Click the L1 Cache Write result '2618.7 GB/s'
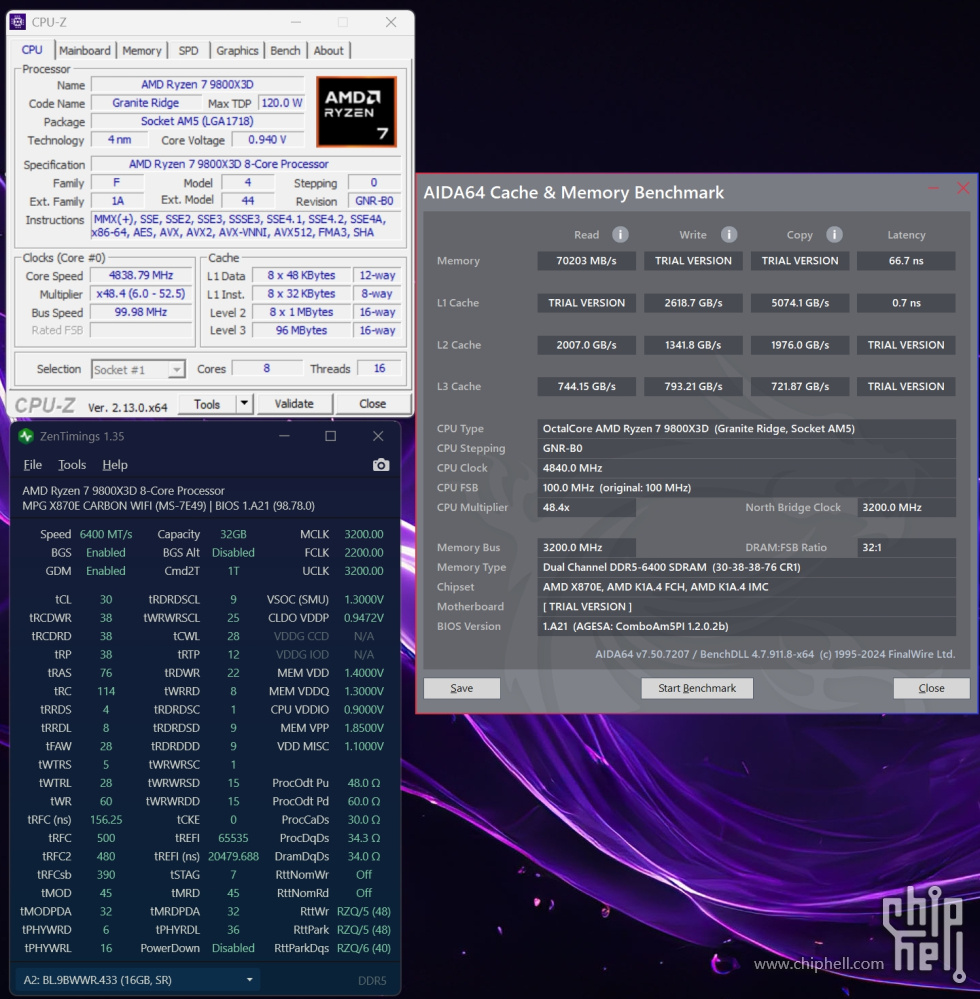 point(693,303)
